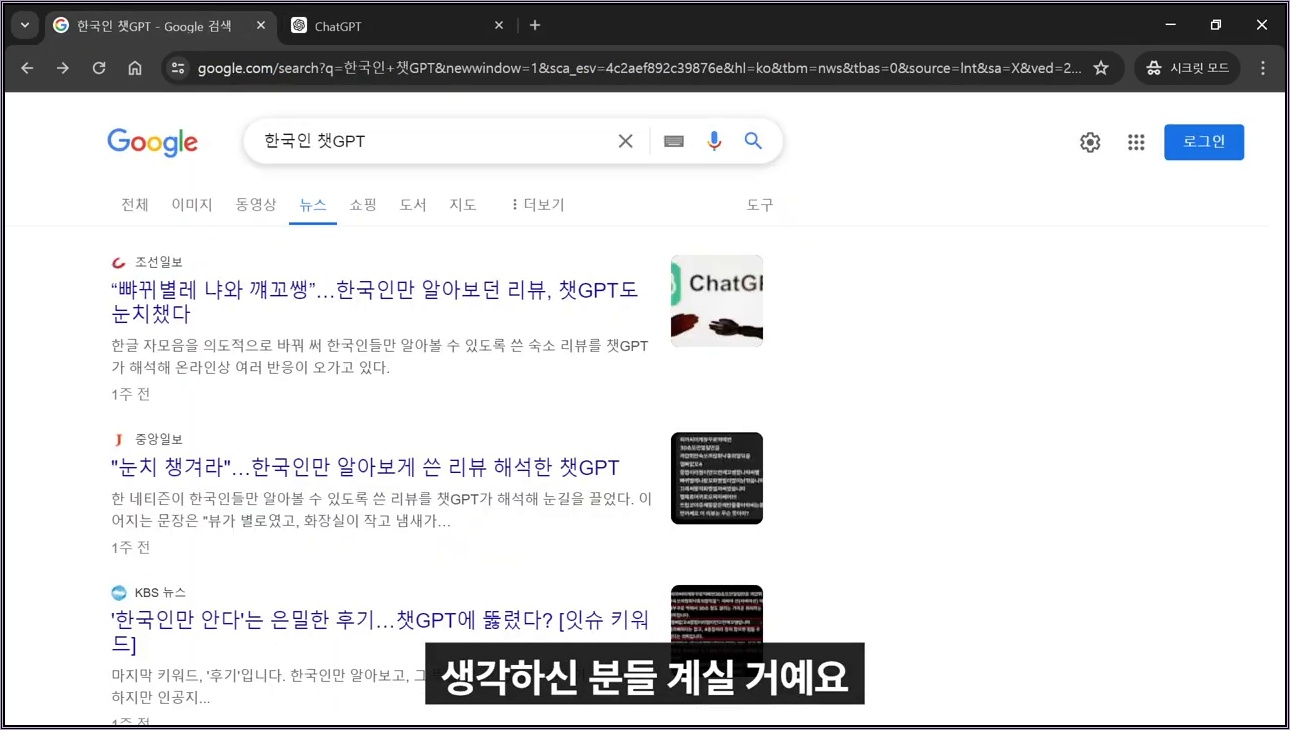Switch to the 도서 results tab
Screen dimensions: 1290x730
click(x=413, y=205)
